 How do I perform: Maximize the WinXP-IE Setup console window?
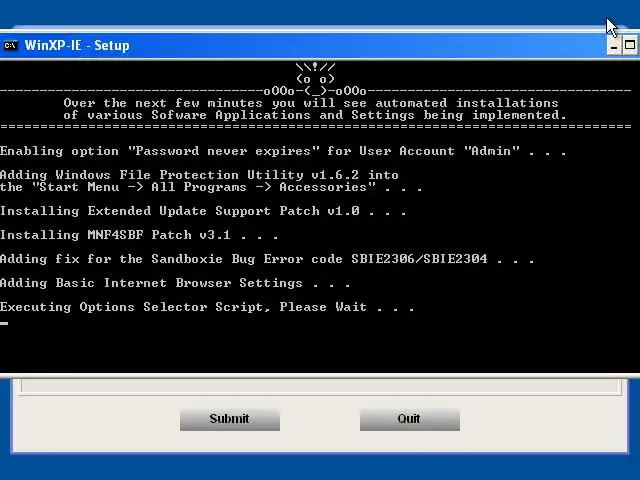[630, 46]
